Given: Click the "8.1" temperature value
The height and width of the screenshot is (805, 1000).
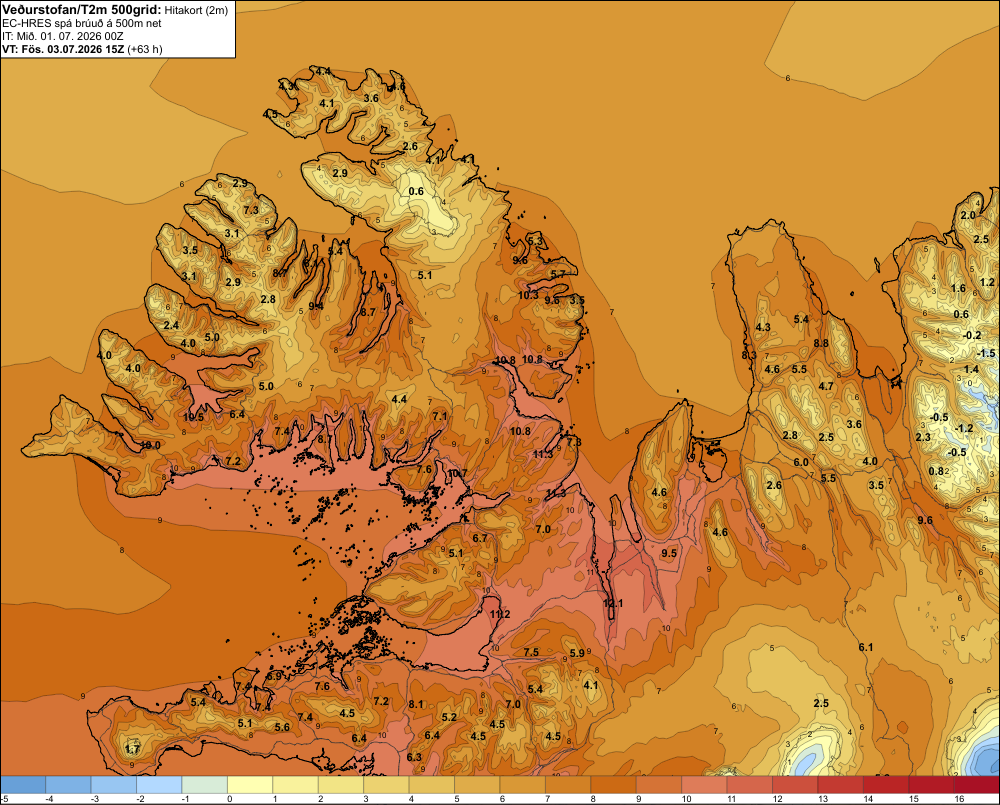Looking at the screenshot, I should 416,705.
